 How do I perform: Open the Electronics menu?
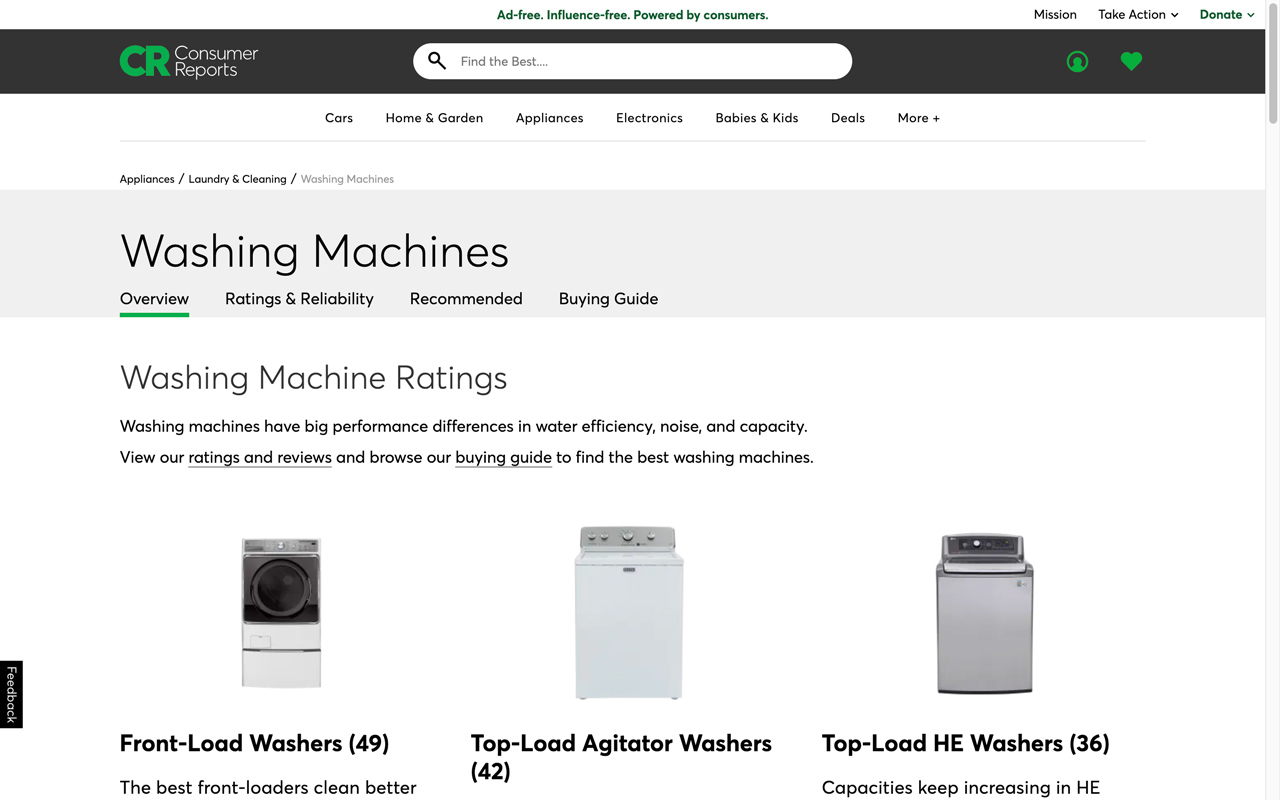coord(649,118)
